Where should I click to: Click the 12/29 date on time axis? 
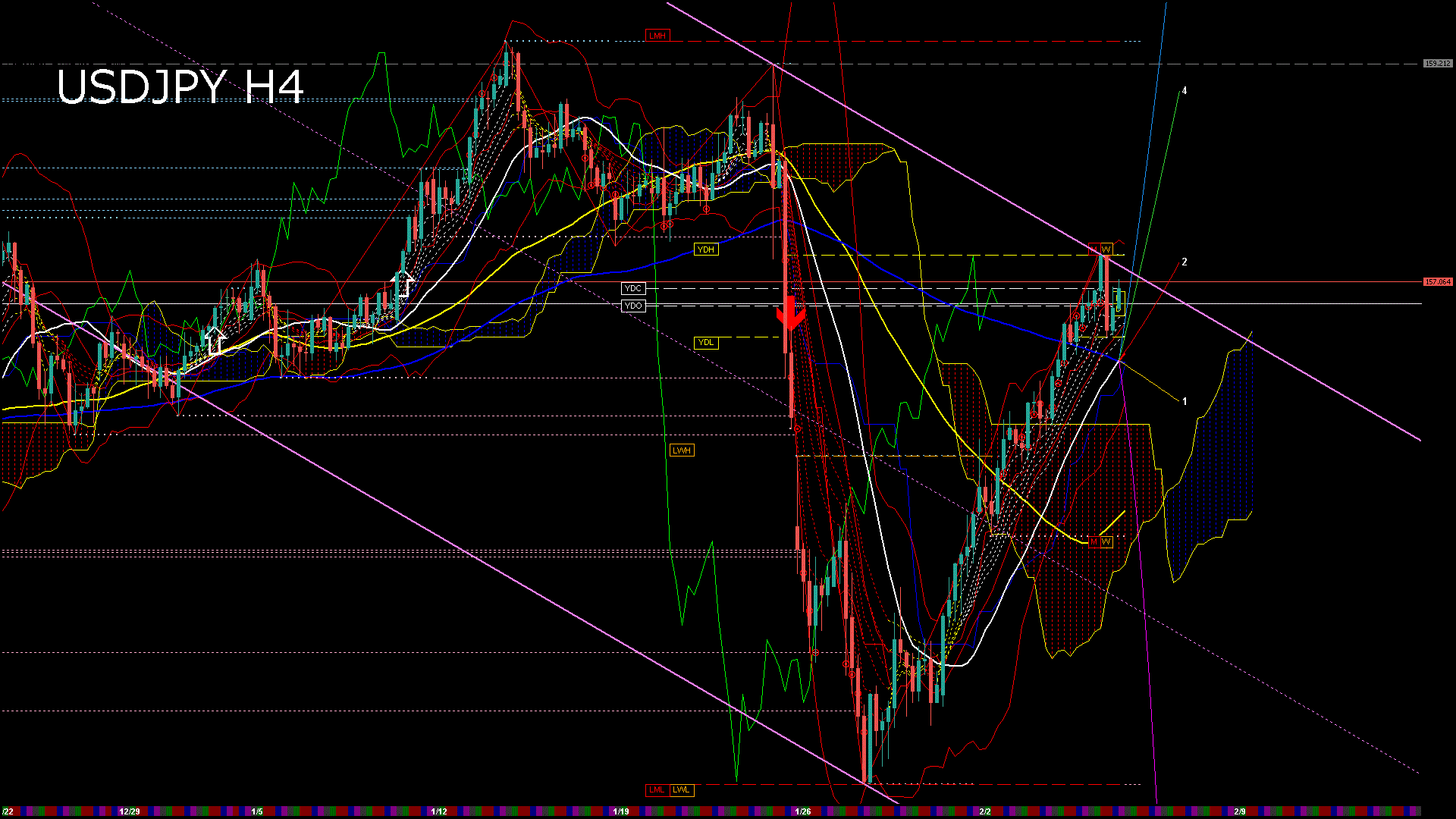point(130,811)
